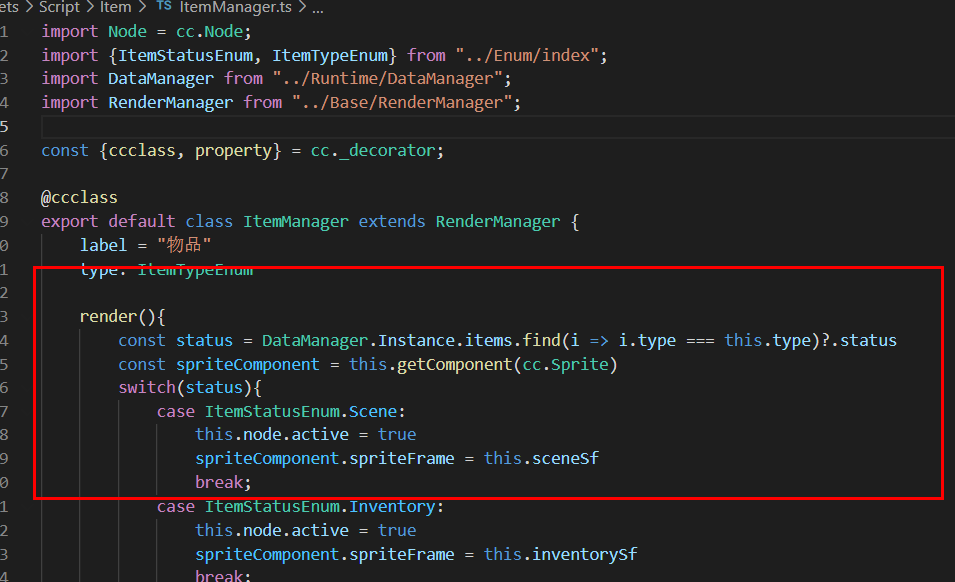955x582 pixels.
Task: Click the "../Enum/index" import path
Action: click(527, 55)
